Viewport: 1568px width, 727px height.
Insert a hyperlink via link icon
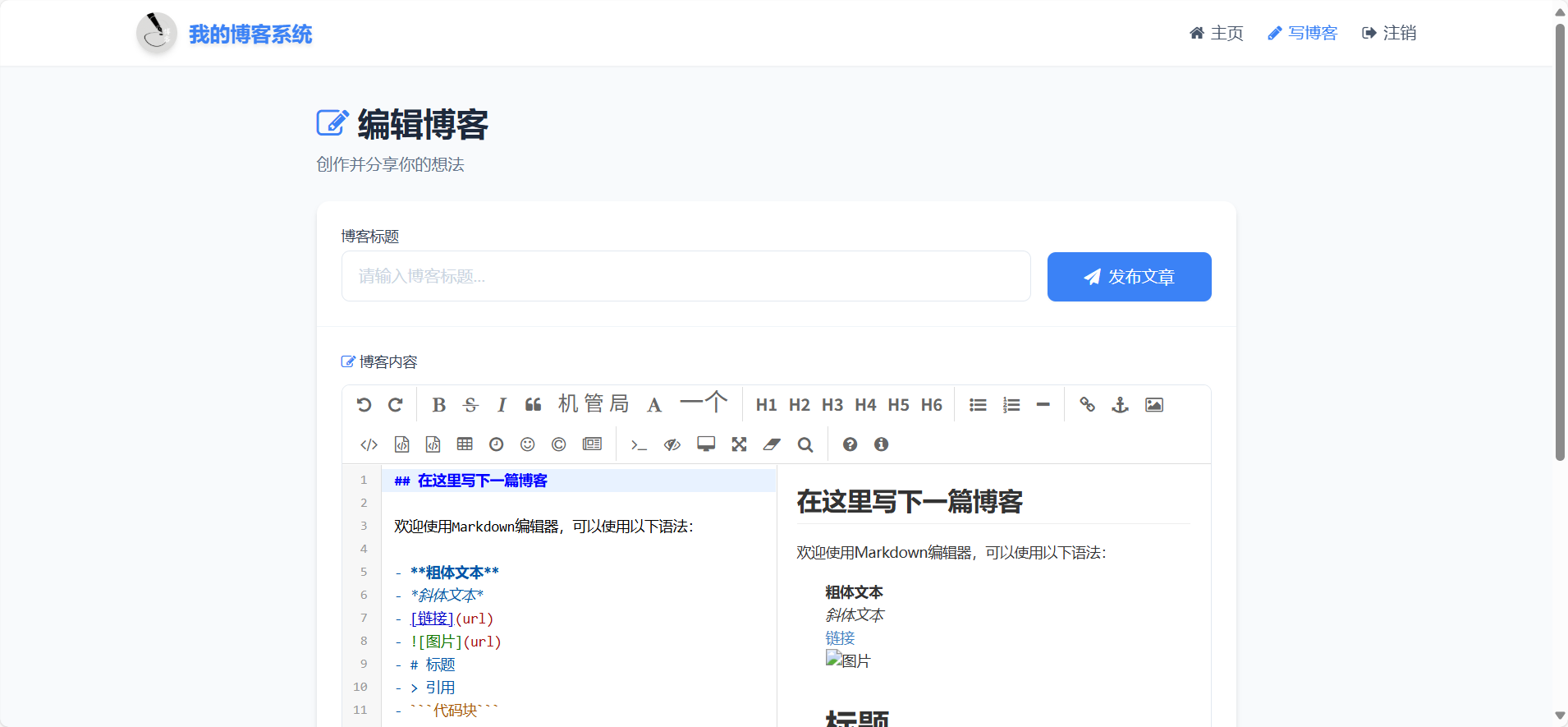1088,405
